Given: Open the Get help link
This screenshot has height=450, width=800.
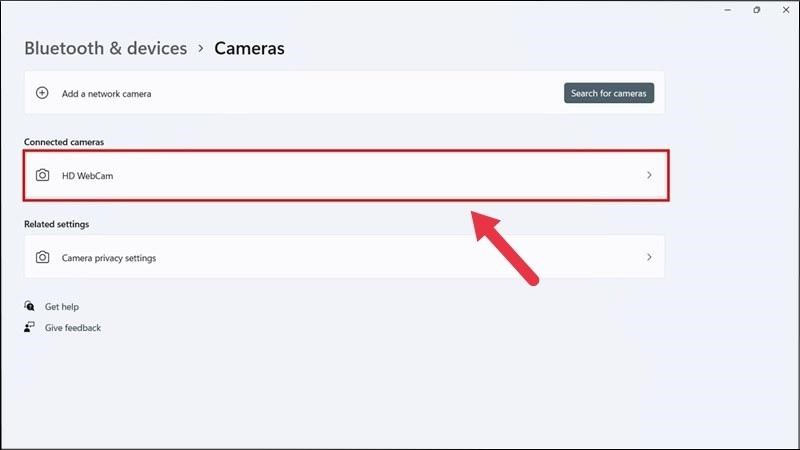Looking at the screenshot, I should 62,307.
